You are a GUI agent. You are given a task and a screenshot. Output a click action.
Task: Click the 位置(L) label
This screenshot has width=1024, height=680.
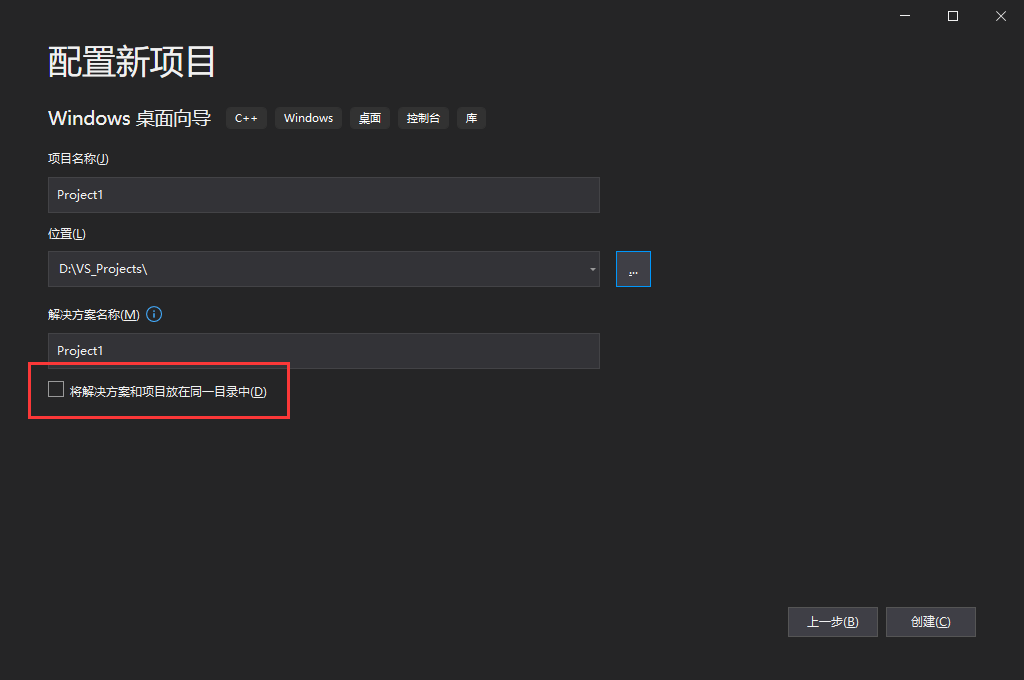67,234
